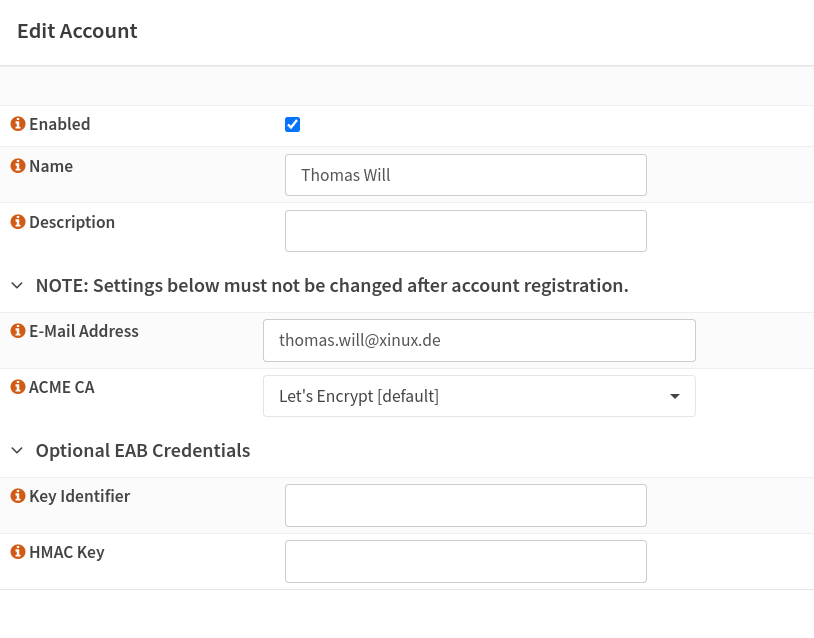This screenshot has height=638, width=814.
Task: Click the E-Mail Address label text
Action: (x=84, y=331)
